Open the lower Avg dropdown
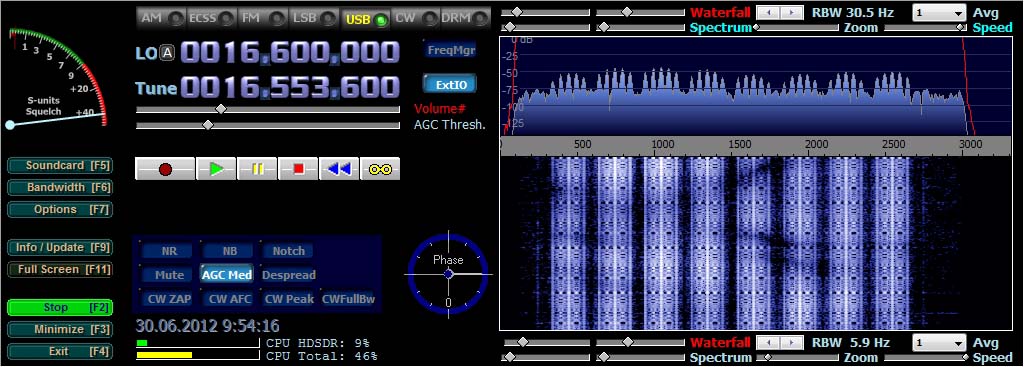Image resolution: width=1024 pixels, height=367 pixels. coord(939,343)
